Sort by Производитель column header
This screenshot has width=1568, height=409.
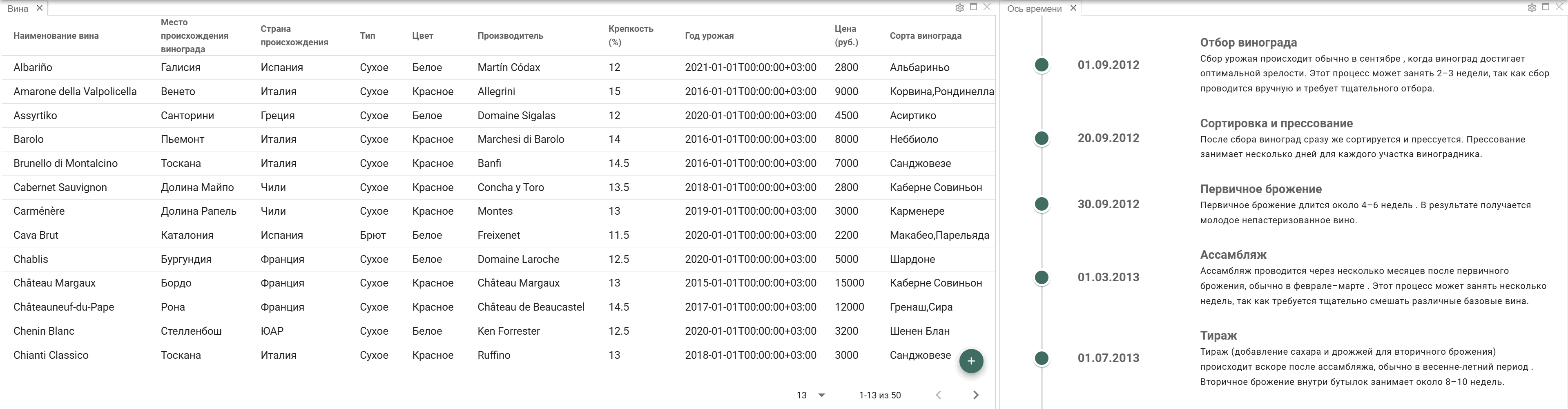[x=511, y=36]
